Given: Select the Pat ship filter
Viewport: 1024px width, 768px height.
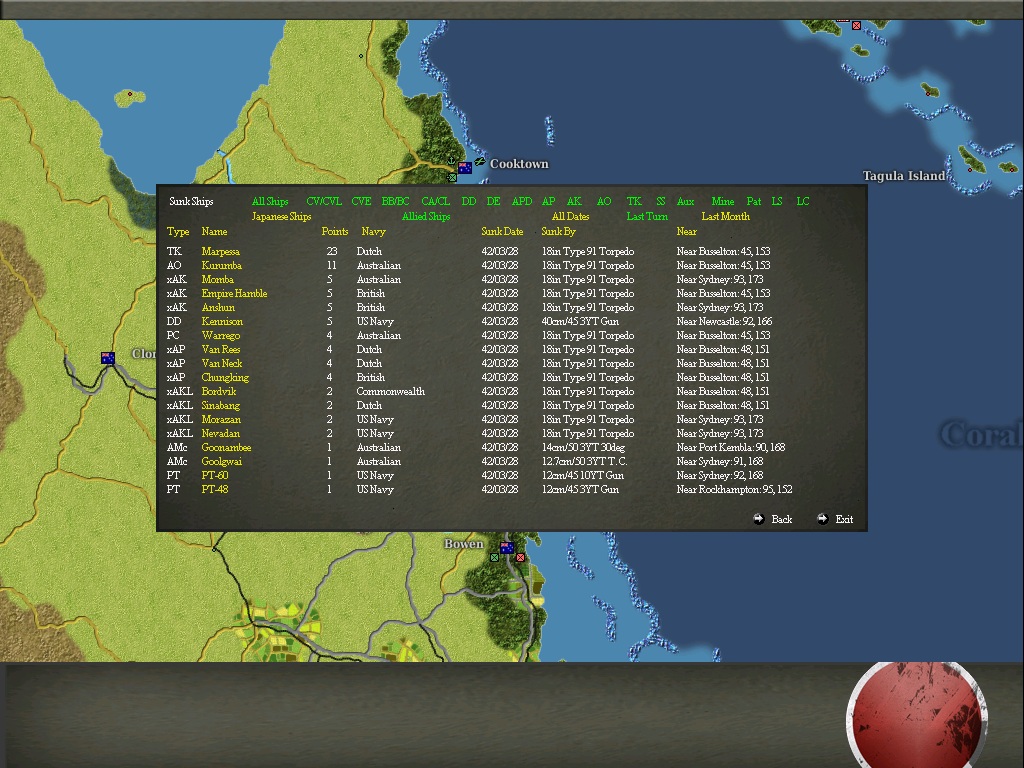Looking at the screenshot, I should tap(754, 201).
